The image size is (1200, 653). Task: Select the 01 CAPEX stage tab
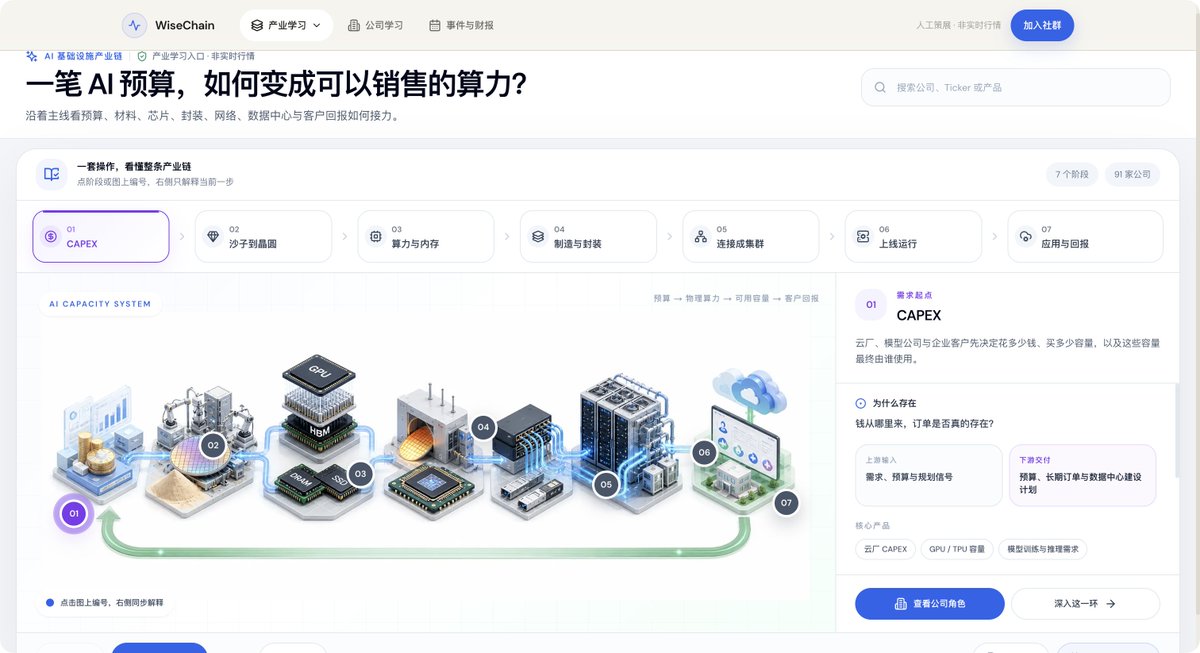pyautogui.click(x=101, y=236)
